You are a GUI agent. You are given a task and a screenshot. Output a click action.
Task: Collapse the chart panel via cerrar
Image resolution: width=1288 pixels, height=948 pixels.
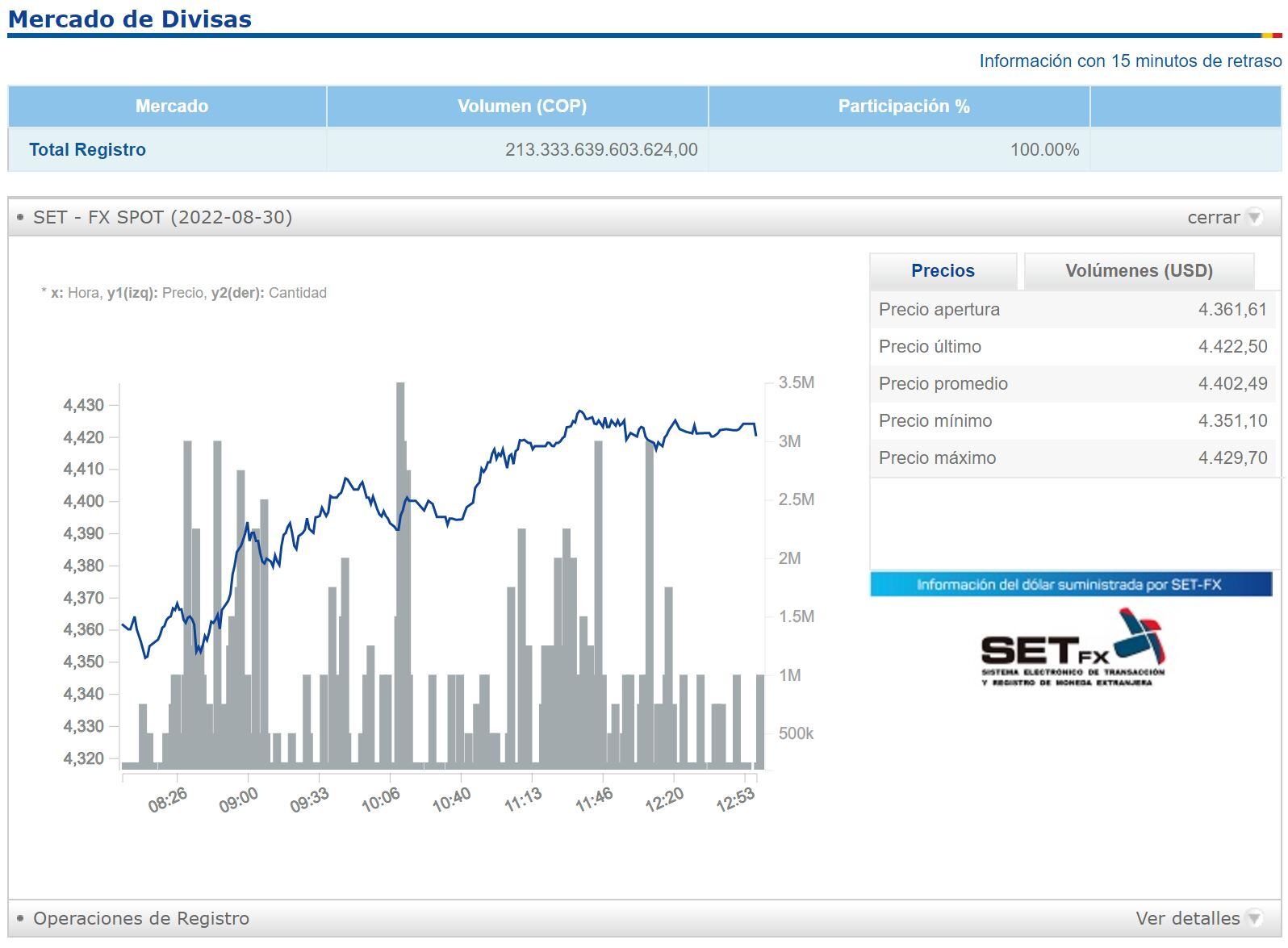pos(1212,217)
